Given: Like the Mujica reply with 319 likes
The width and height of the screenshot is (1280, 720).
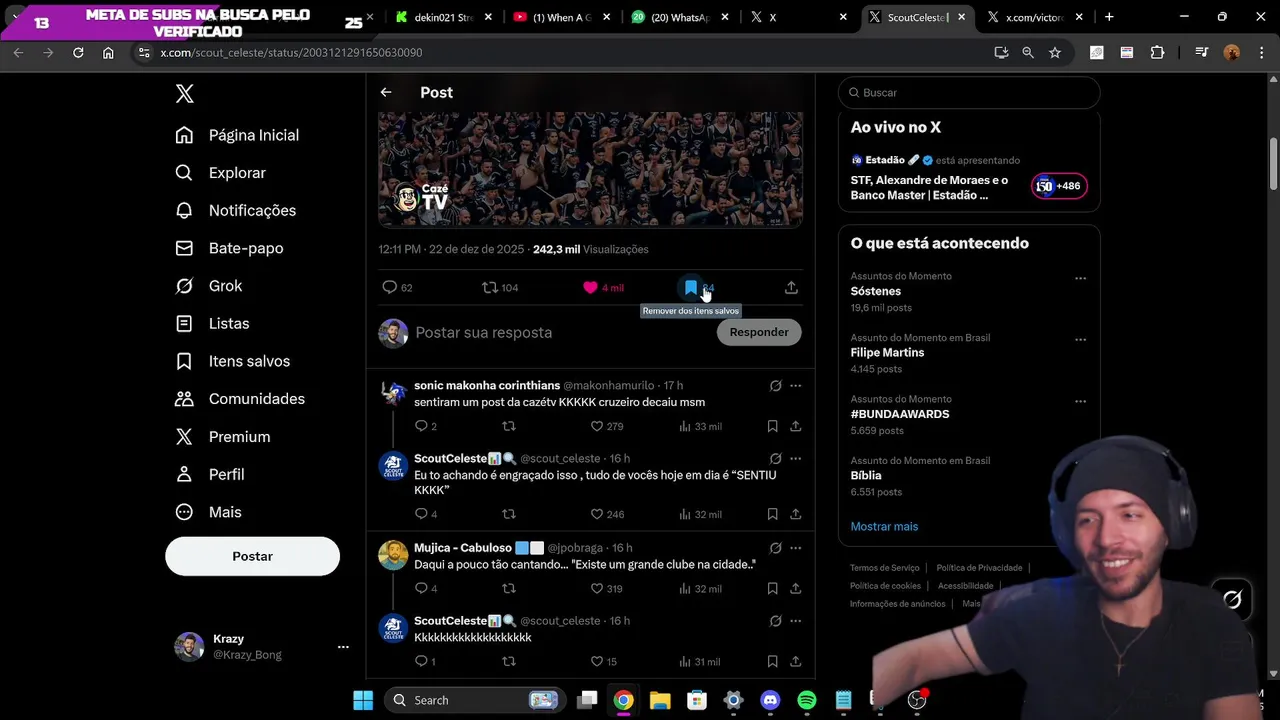Looking at the screenshot, I should [597, 589].
